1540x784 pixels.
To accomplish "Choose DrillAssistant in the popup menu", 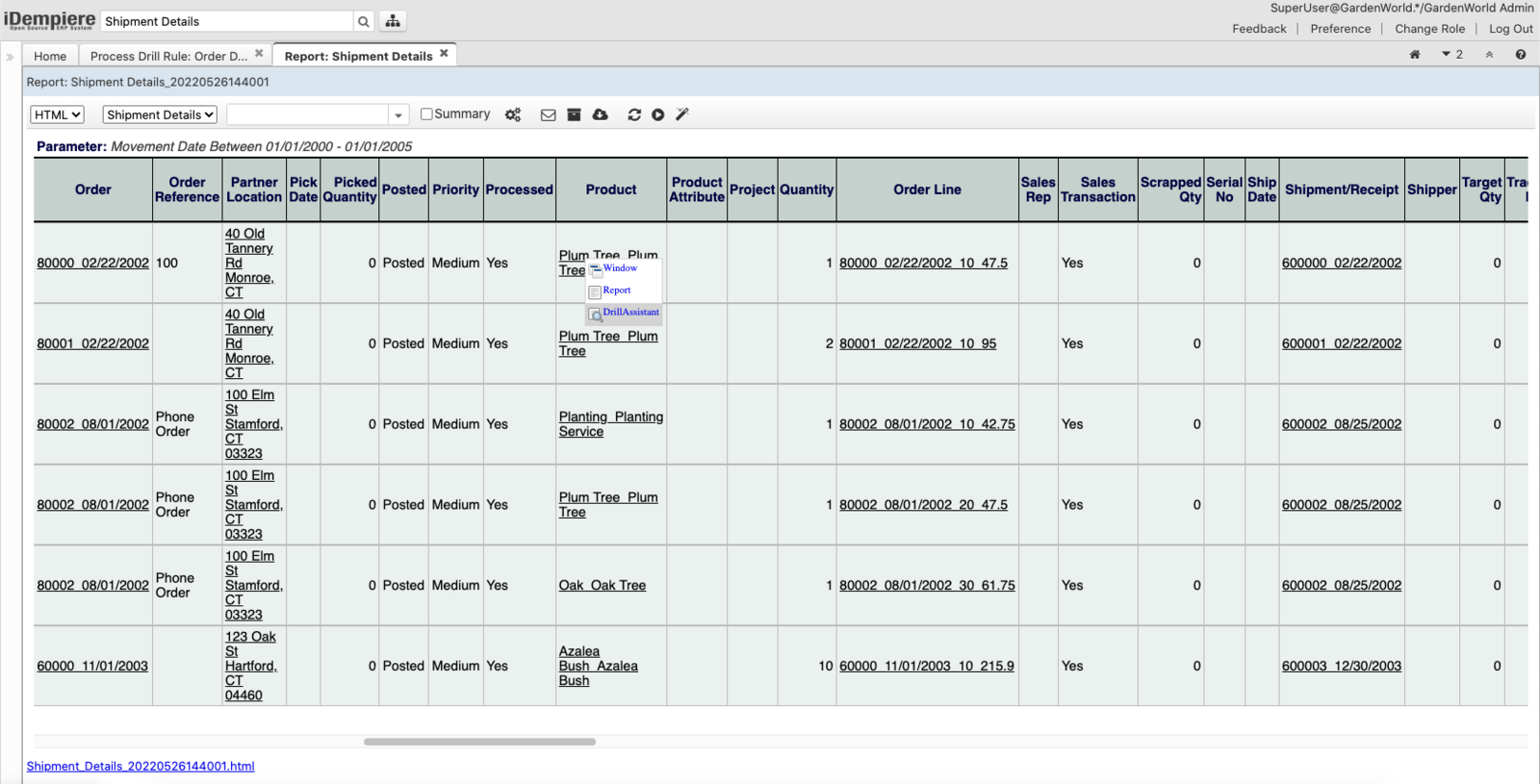I will (630, 313).
